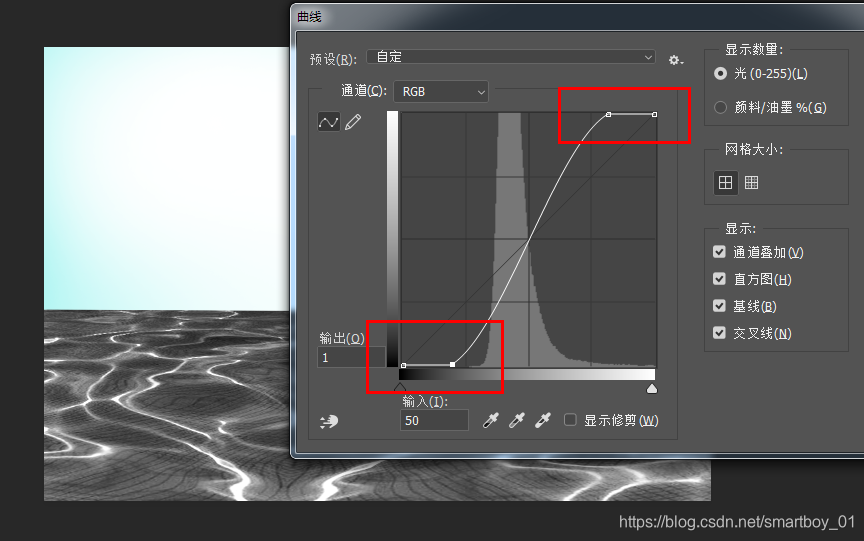
Task: Select 颜料/油墨 % radio option
Action: click(721, 107)
